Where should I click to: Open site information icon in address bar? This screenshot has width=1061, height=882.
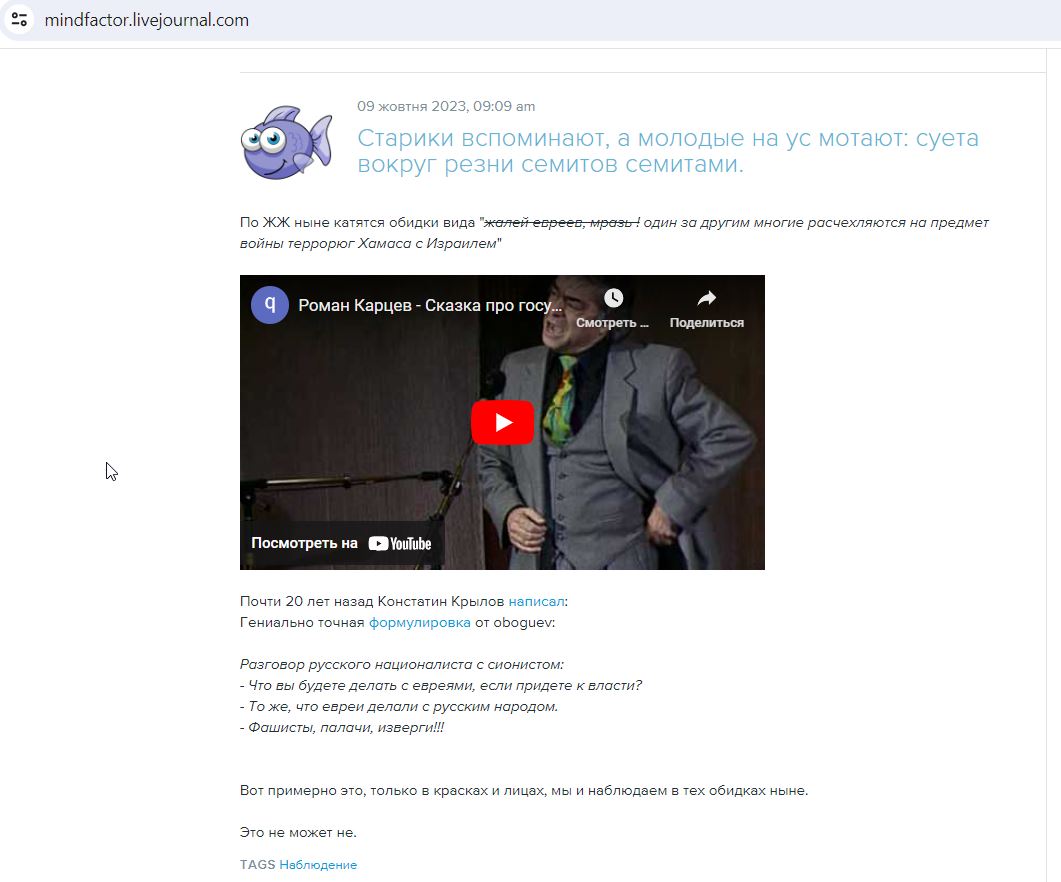click(19, 20)
